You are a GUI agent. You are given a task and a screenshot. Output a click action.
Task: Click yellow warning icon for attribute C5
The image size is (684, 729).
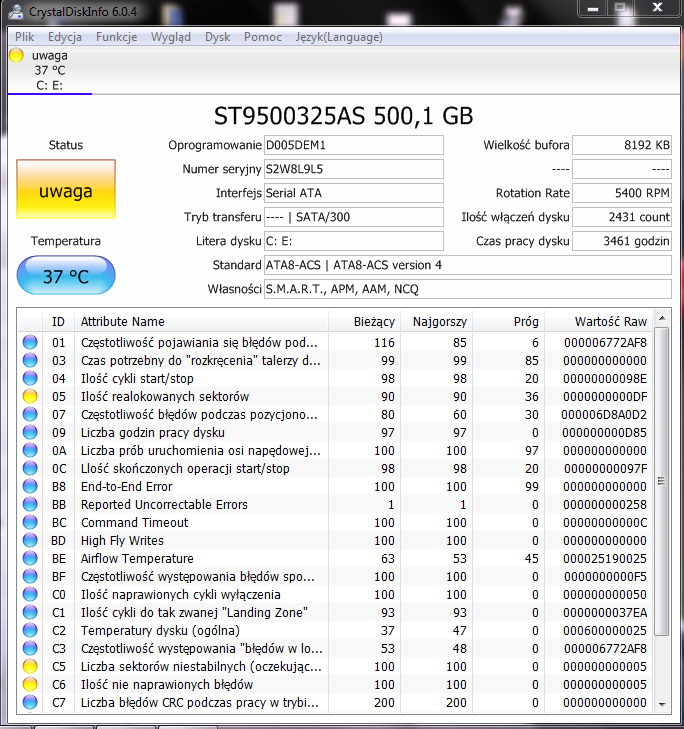(30, 667)
